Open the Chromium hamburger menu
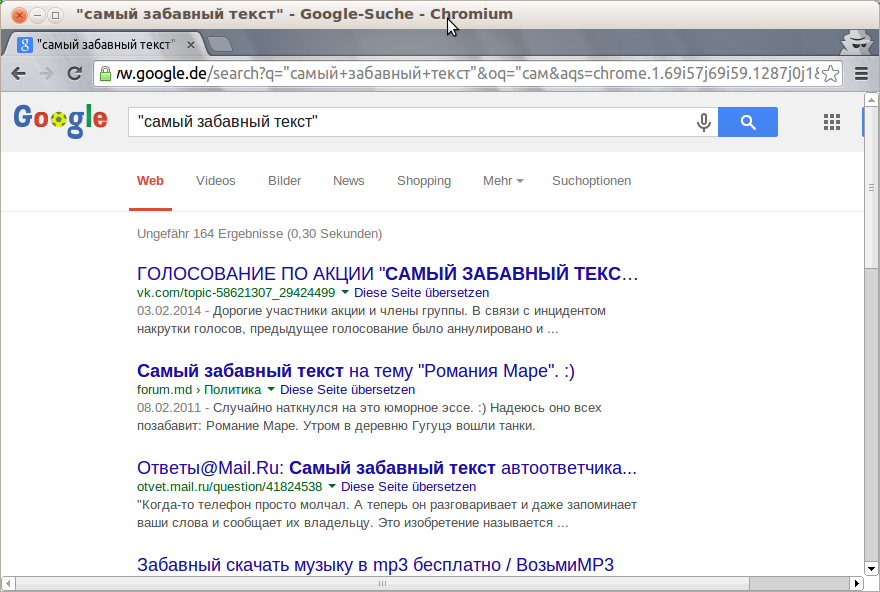This screenshot has width=880, height=592. coord(861,74)
